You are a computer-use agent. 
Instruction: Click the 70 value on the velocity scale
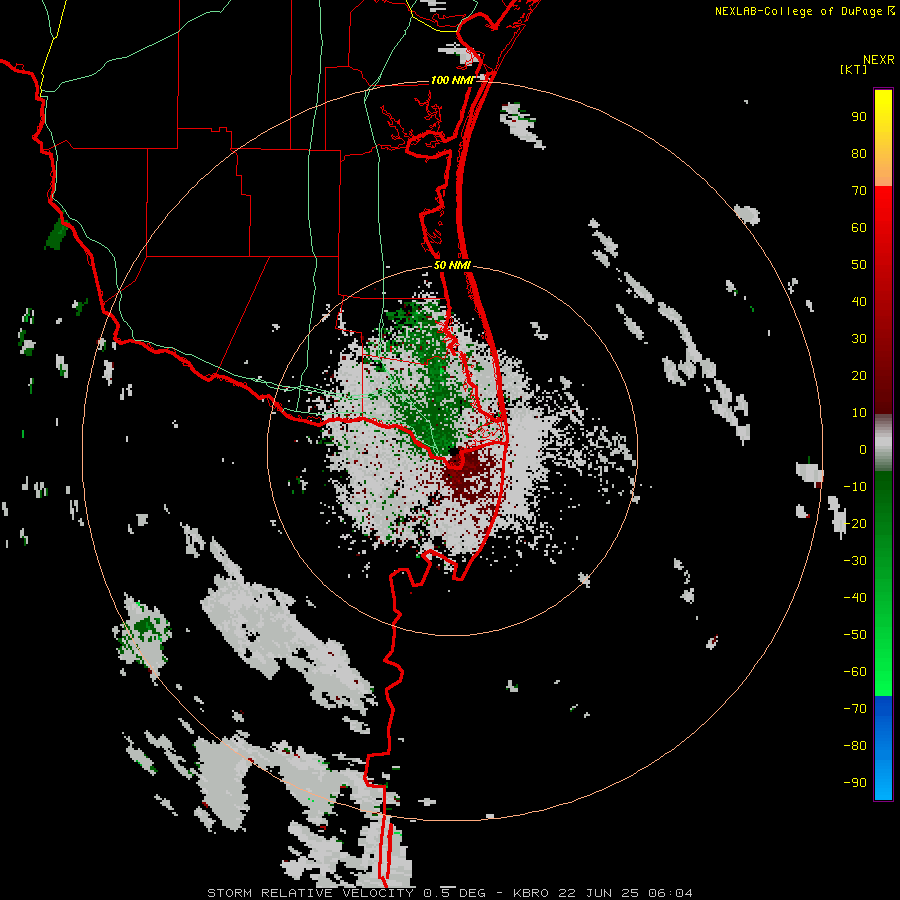[859, 191]
